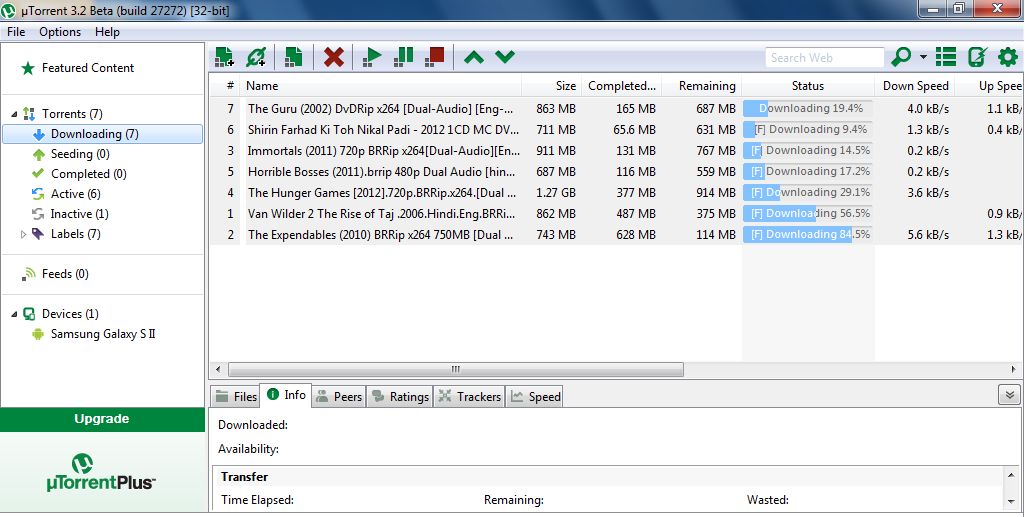Viewport: 1025px width, 517px height.
Task: Sort by the Down Speed column header
Action: coord(915,86)
